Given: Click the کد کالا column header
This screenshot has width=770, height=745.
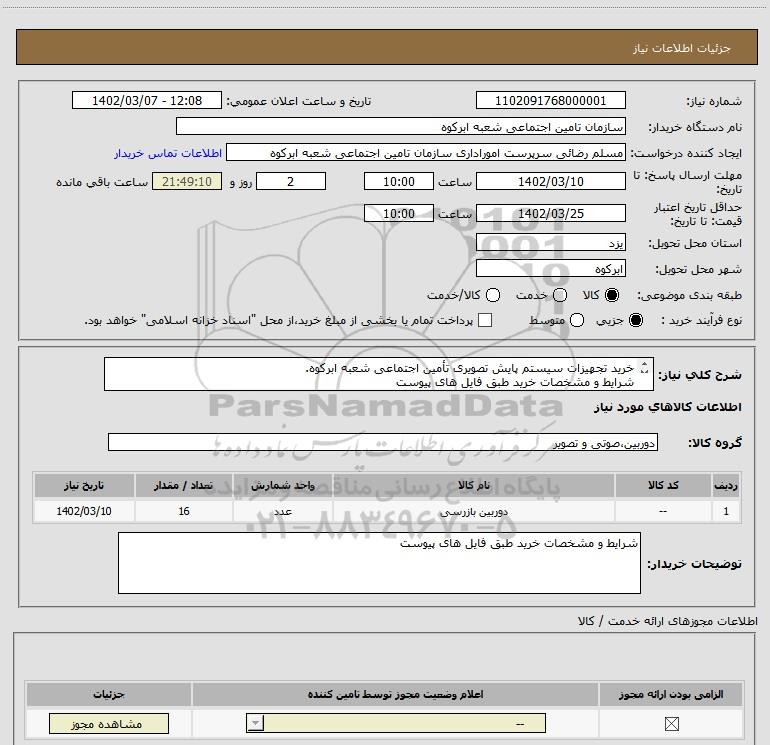Looking at the screenshot, I should click(x=663, y=485).
